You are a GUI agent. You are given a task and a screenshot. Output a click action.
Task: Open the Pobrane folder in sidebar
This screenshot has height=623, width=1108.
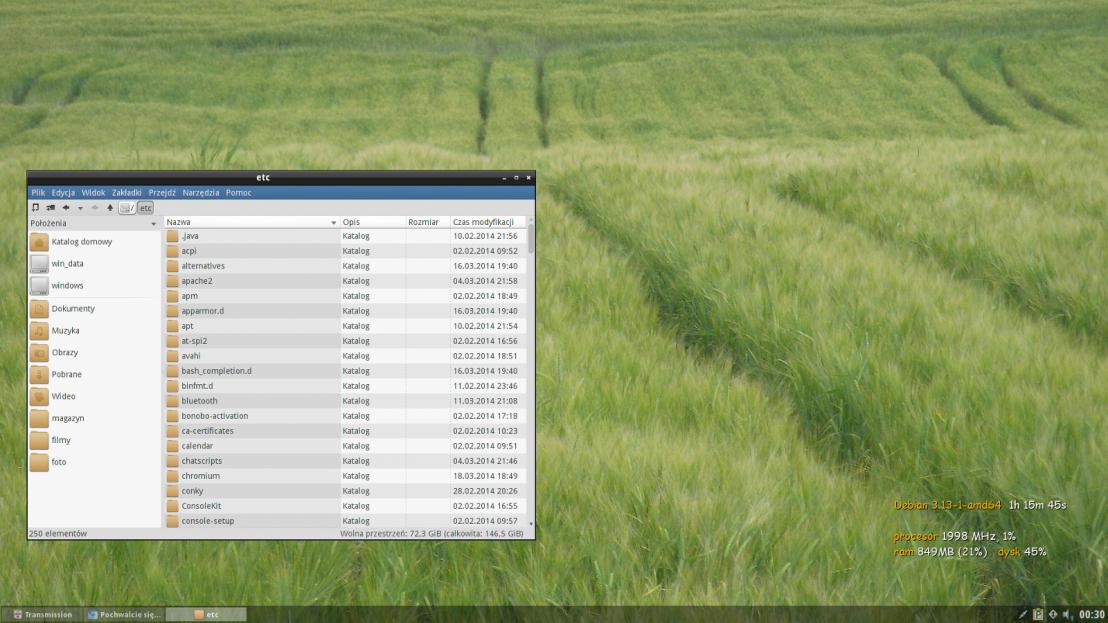point(66,374)
